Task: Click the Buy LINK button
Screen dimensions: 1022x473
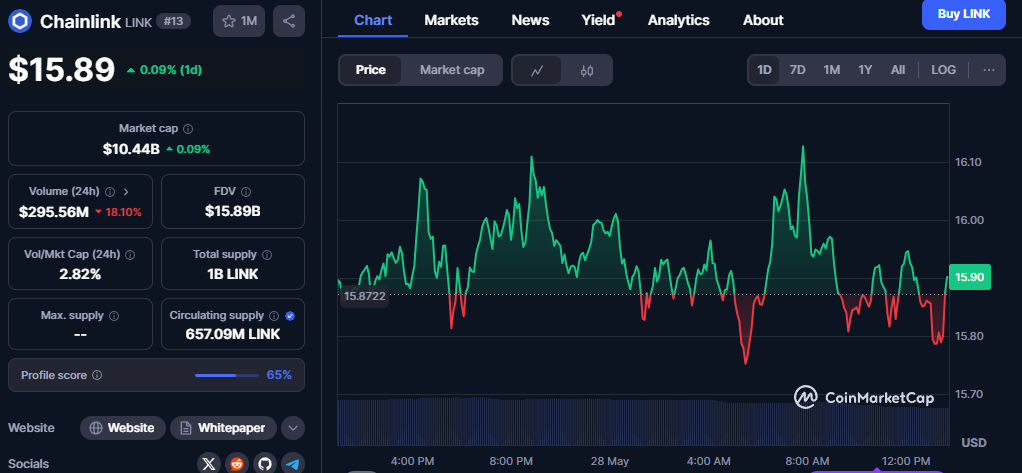Action: [x=963, y=14]
